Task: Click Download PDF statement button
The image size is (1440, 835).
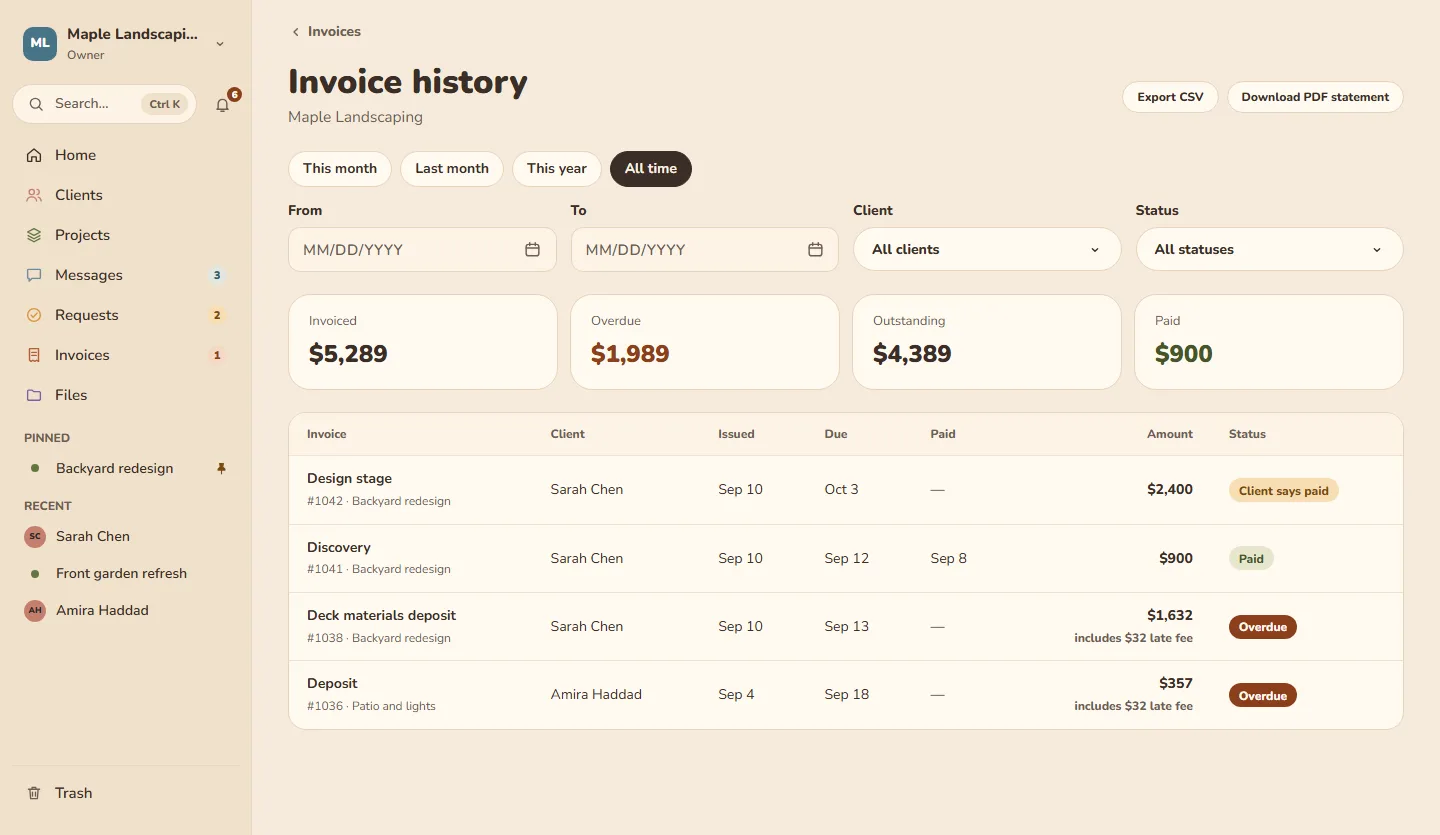Action: [x=1315, y=97]
